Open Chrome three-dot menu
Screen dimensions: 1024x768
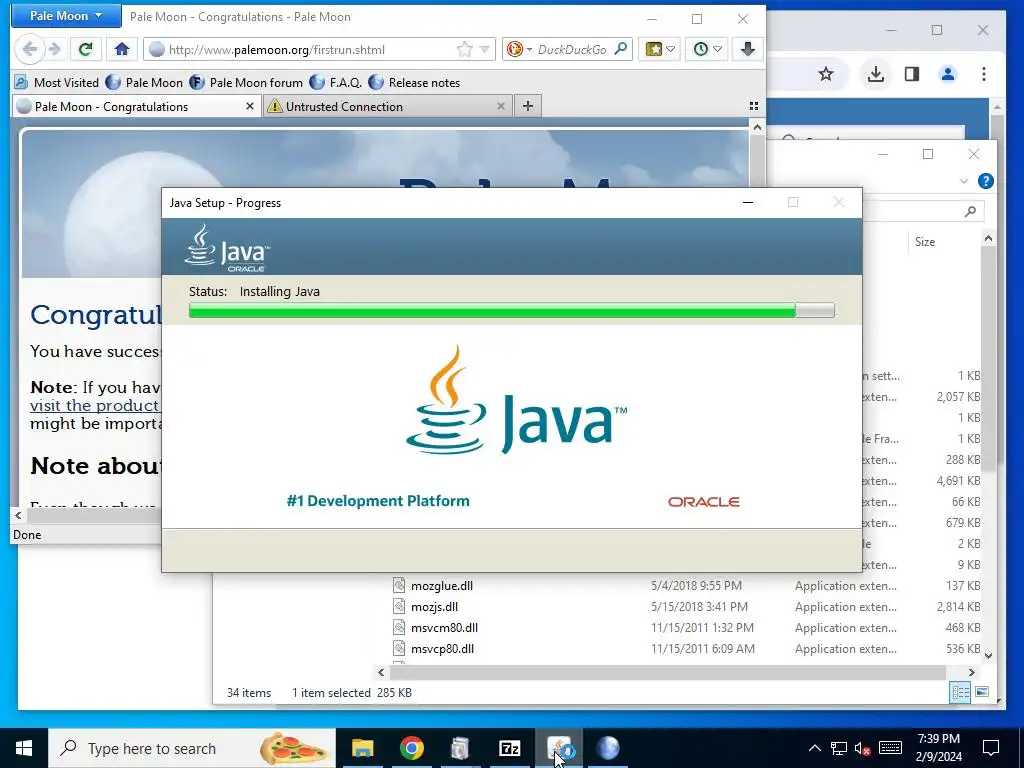coord(984,74)
